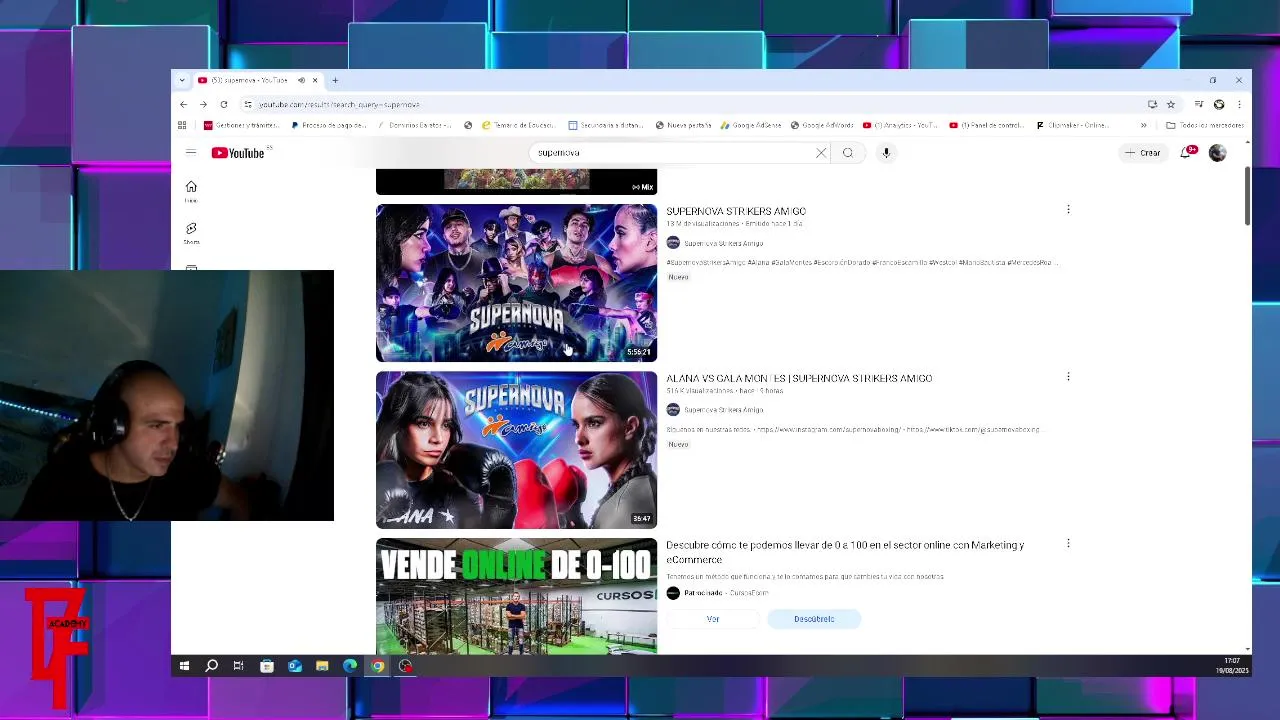The width and height of the screenshot is (1280, 720).
Task: Open Outlook from the taskbar
Action: 295,666
